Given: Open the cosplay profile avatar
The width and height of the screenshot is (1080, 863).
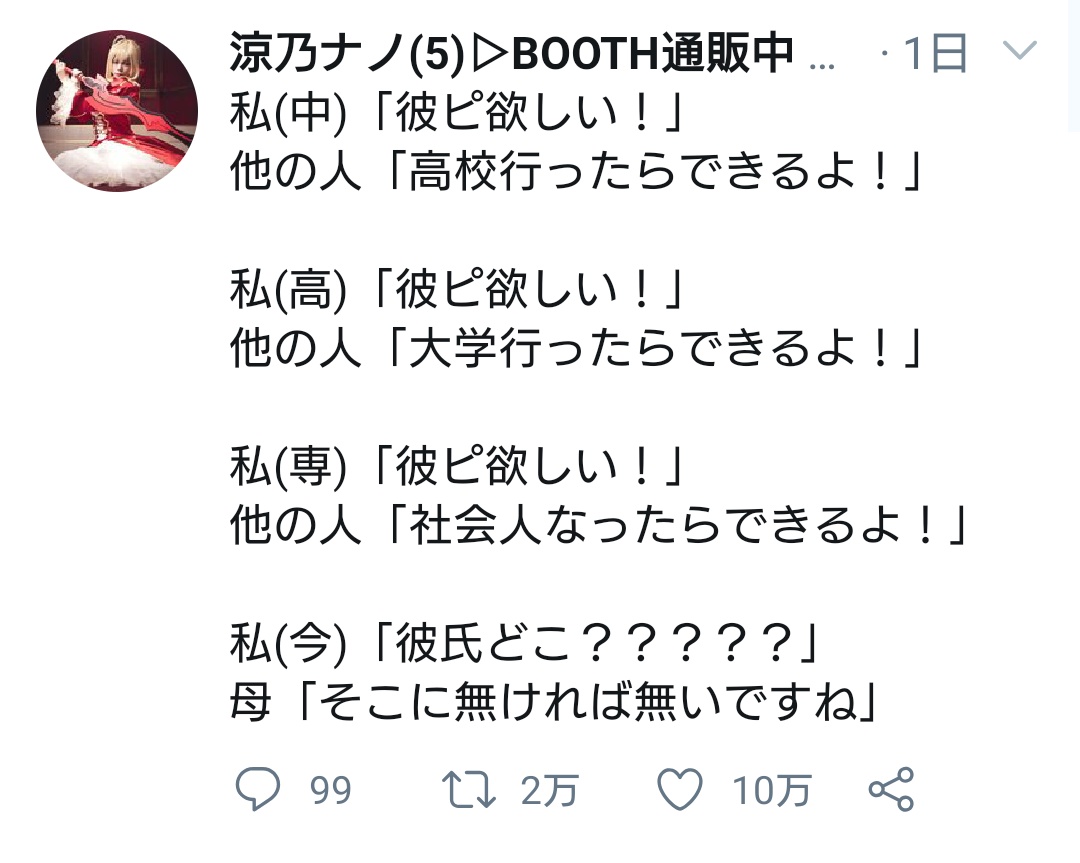Looking at the screenshot, I should pyautogui.click(x=117, y=111).
